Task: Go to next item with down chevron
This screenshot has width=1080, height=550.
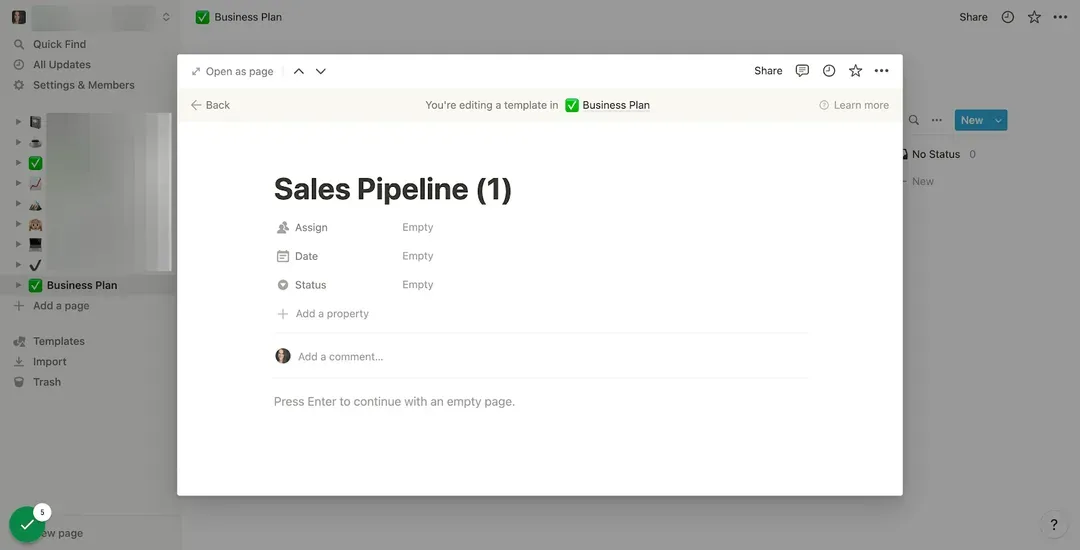Action: [320, 72]
